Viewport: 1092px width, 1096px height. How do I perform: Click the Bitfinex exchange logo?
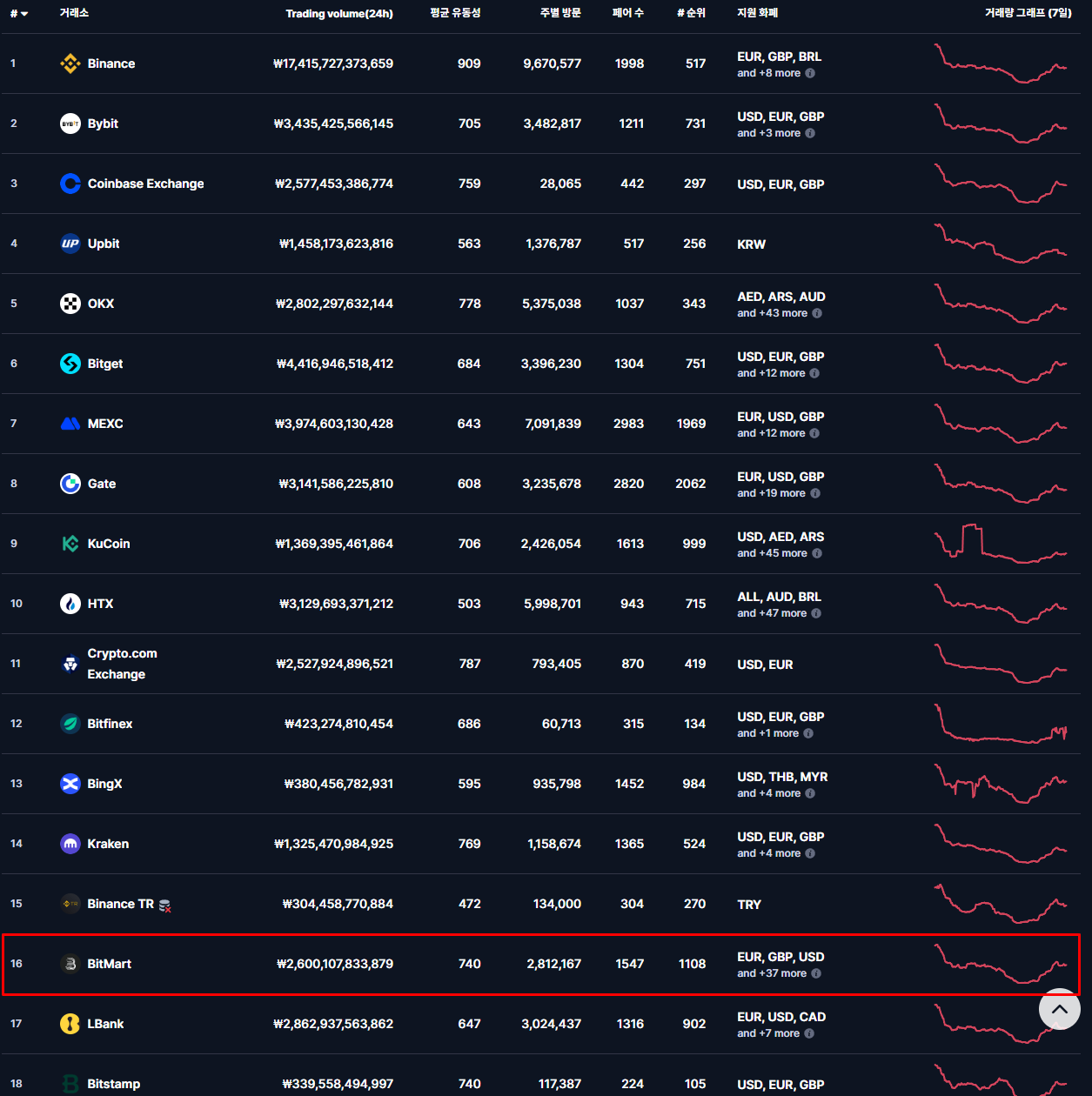70,724
